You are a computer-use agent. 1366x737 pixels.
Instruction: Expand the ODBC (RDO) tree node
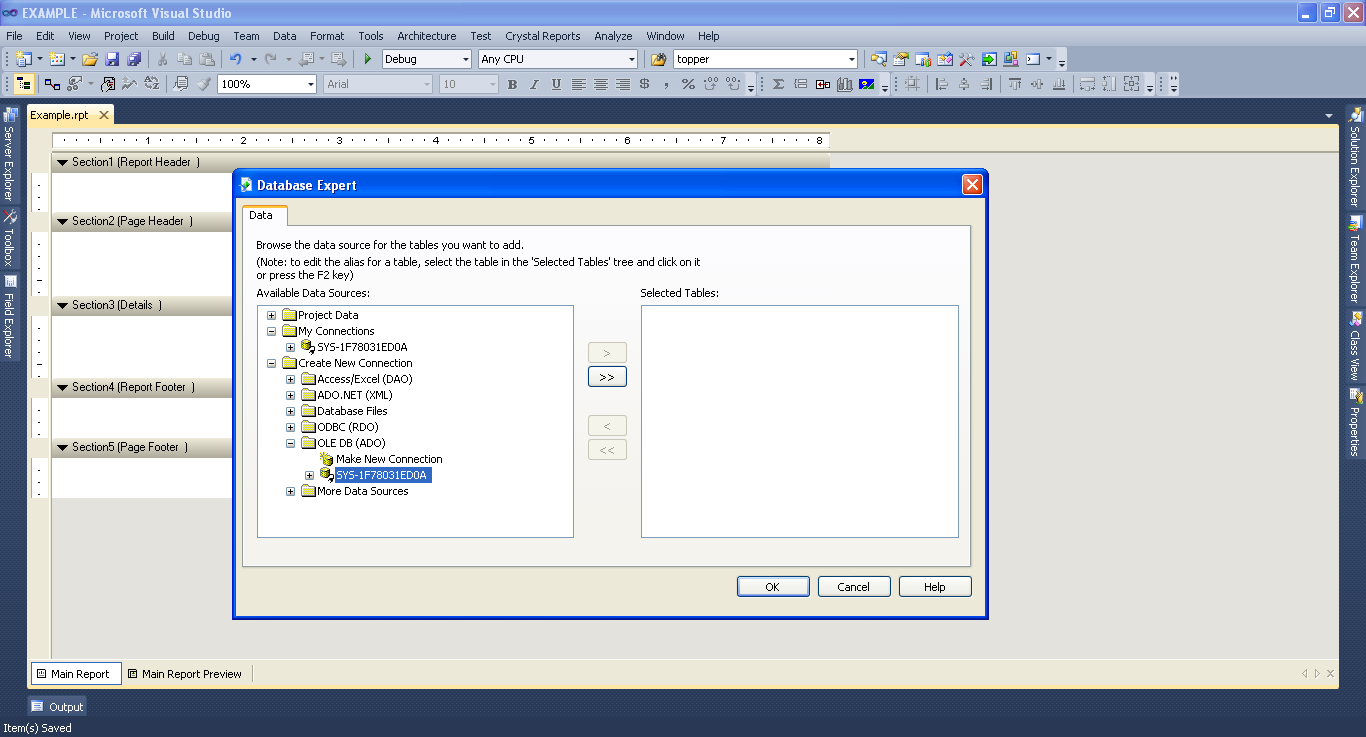pos(290,427)
